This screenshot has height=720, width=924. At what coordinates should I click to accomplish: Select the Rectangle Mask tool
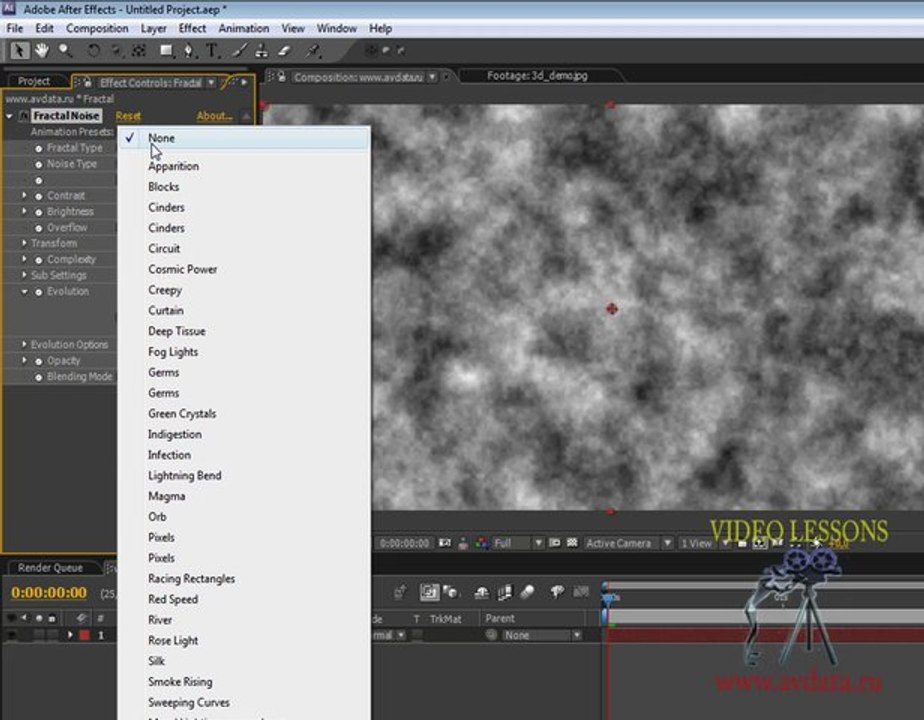(167, 51)
